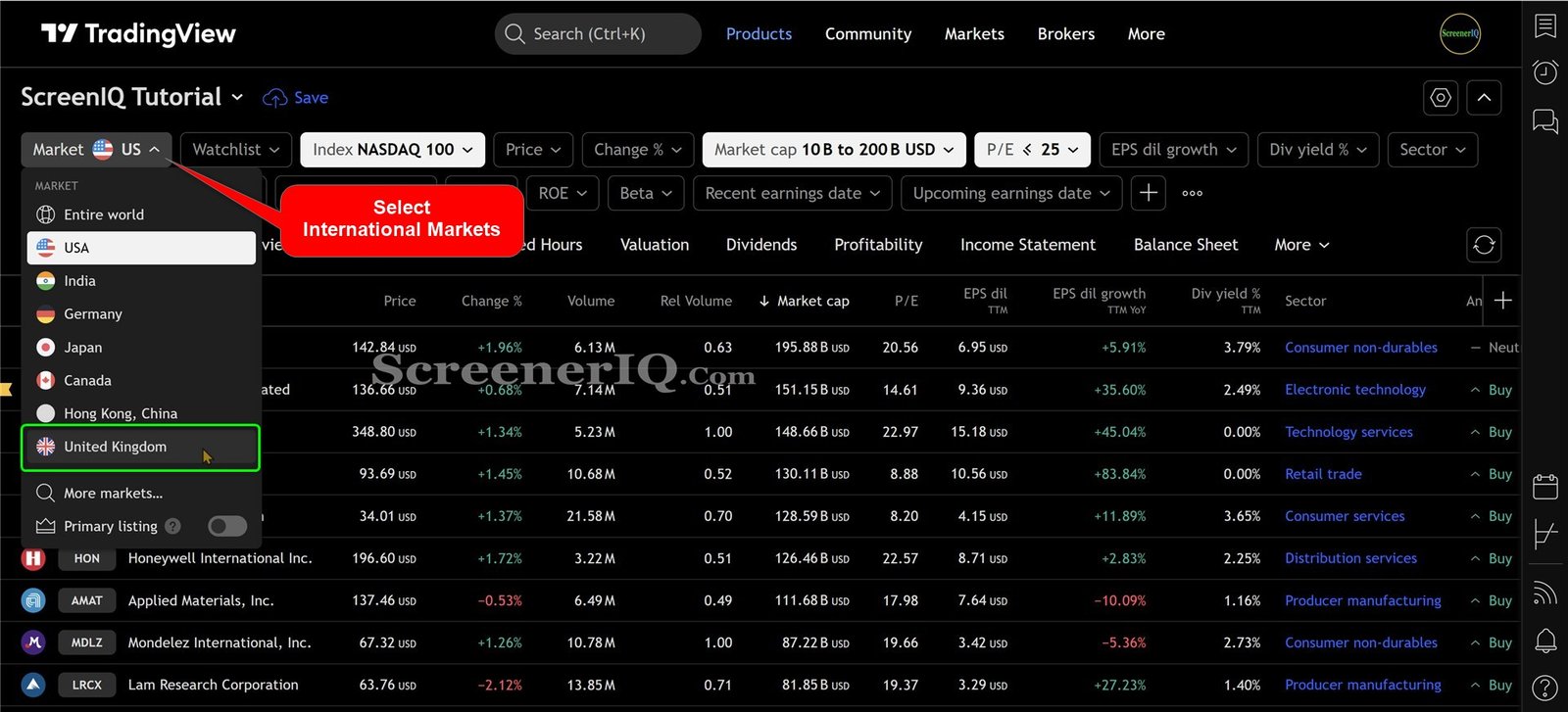This screenshot has height=712, width=1568.
Task: Open the user profile avatar
Action: pos(1459,33)
